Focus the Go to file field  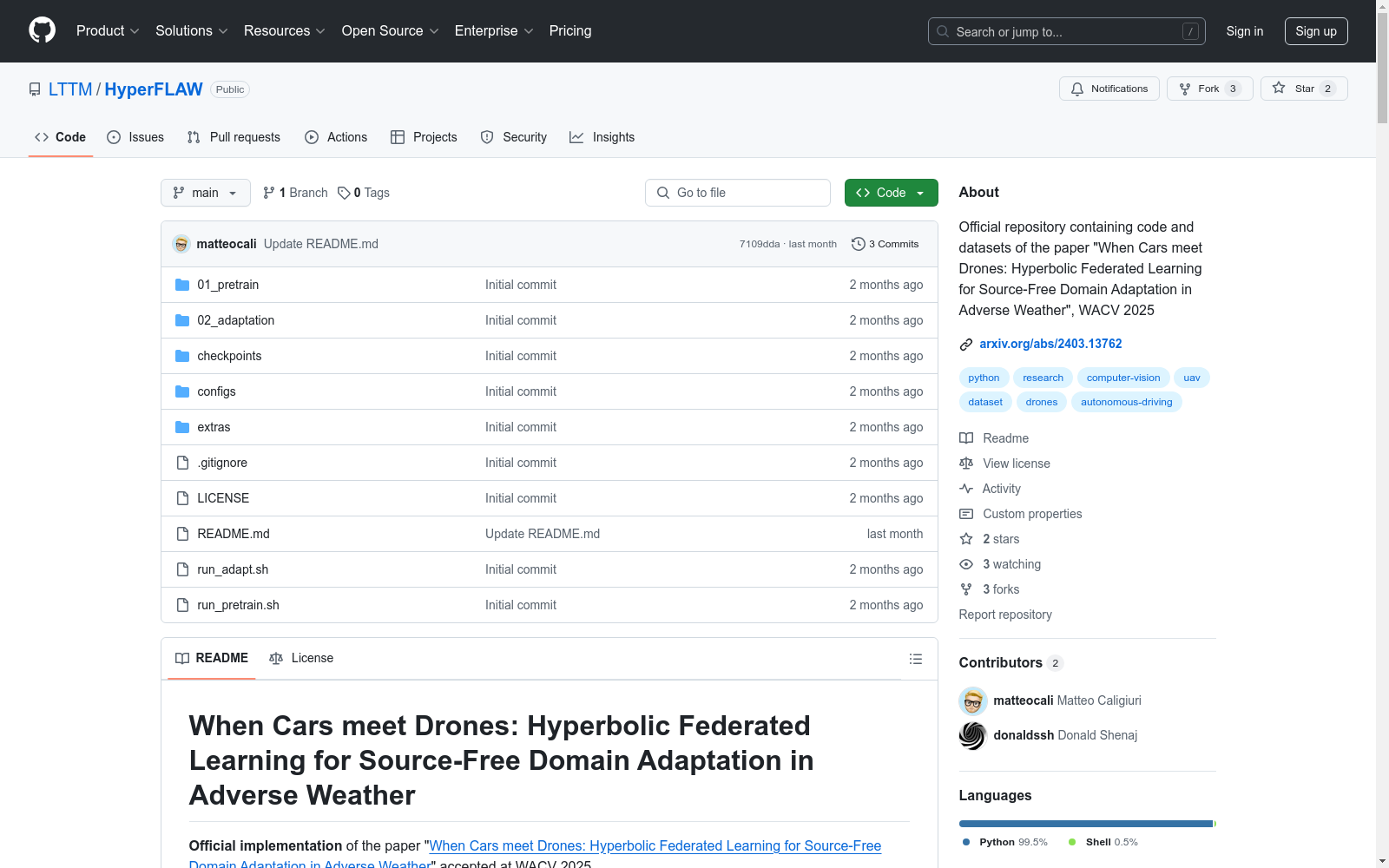738,193
